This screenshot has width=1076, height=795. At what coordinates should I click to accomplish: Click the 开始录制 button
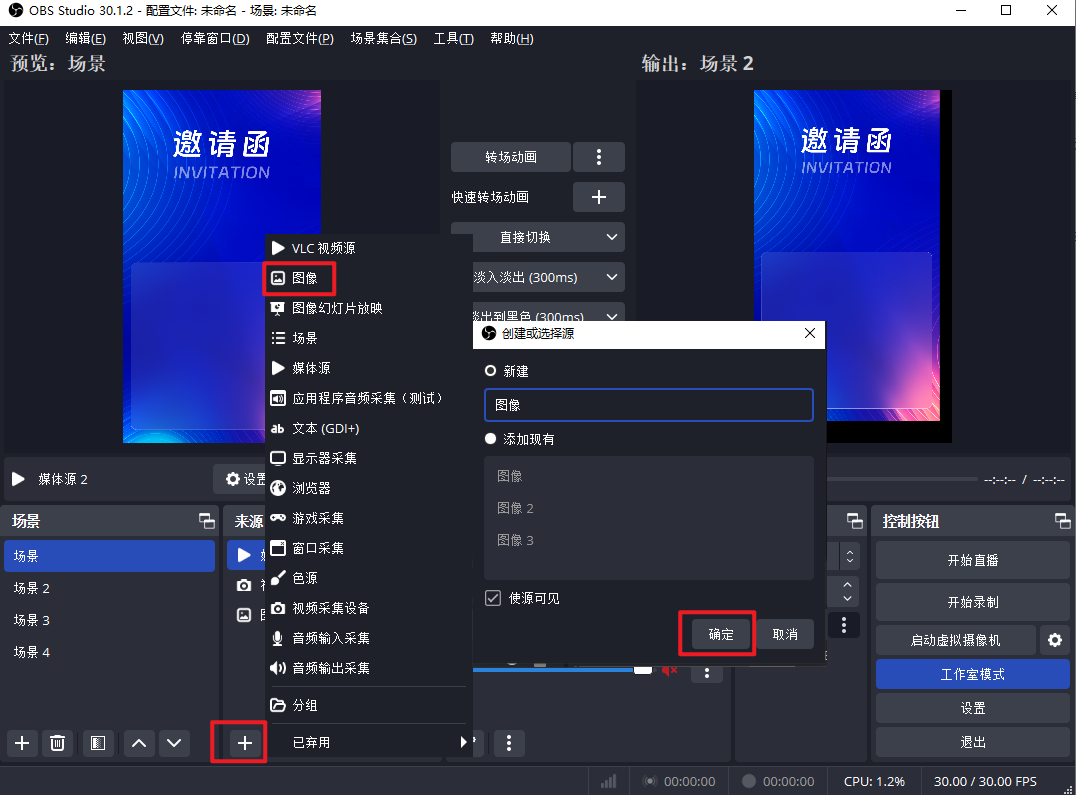[x=972, y=602]
